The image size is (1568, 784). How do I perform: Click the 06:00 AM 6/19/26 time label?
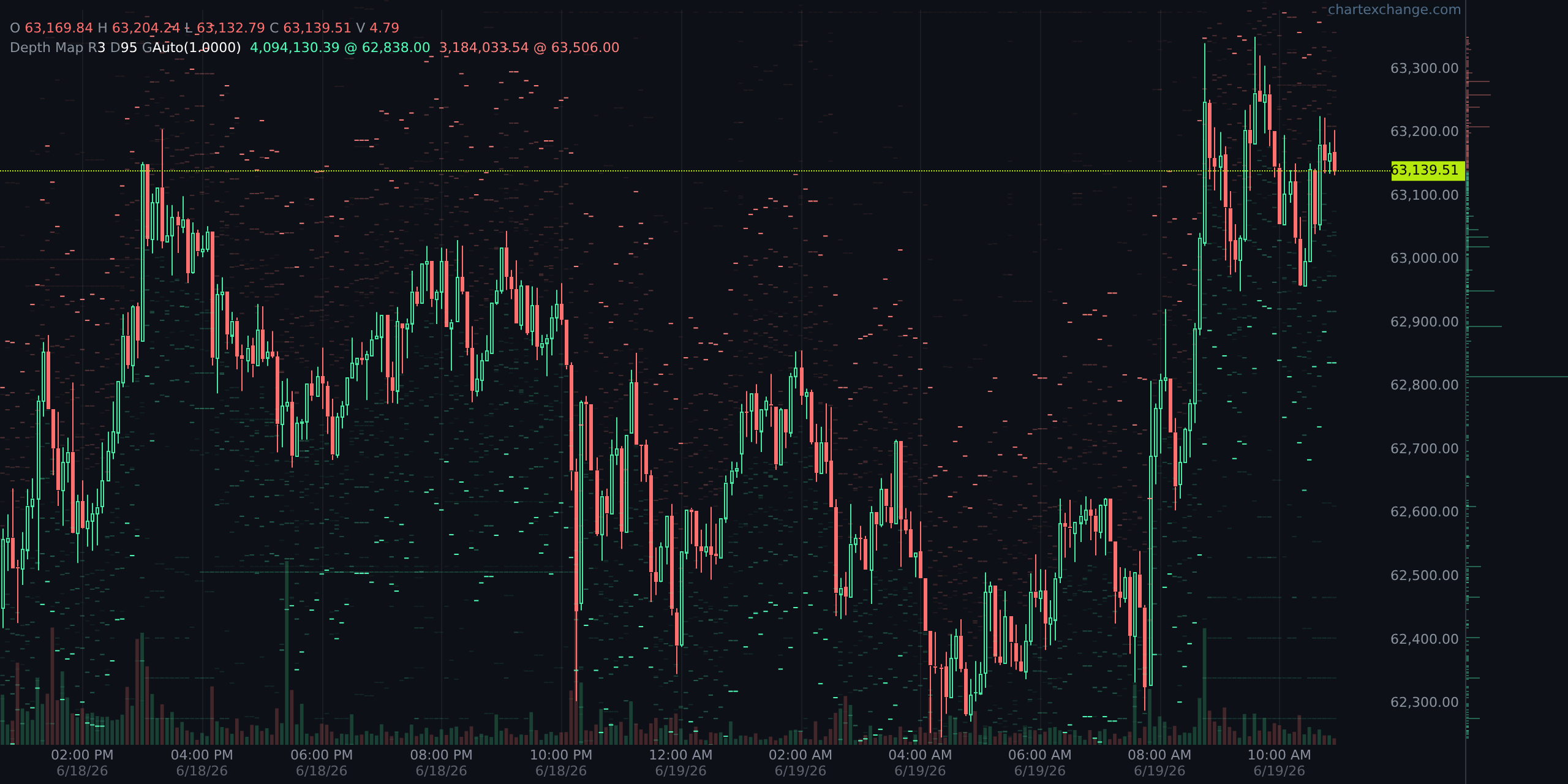[1040, 763]
